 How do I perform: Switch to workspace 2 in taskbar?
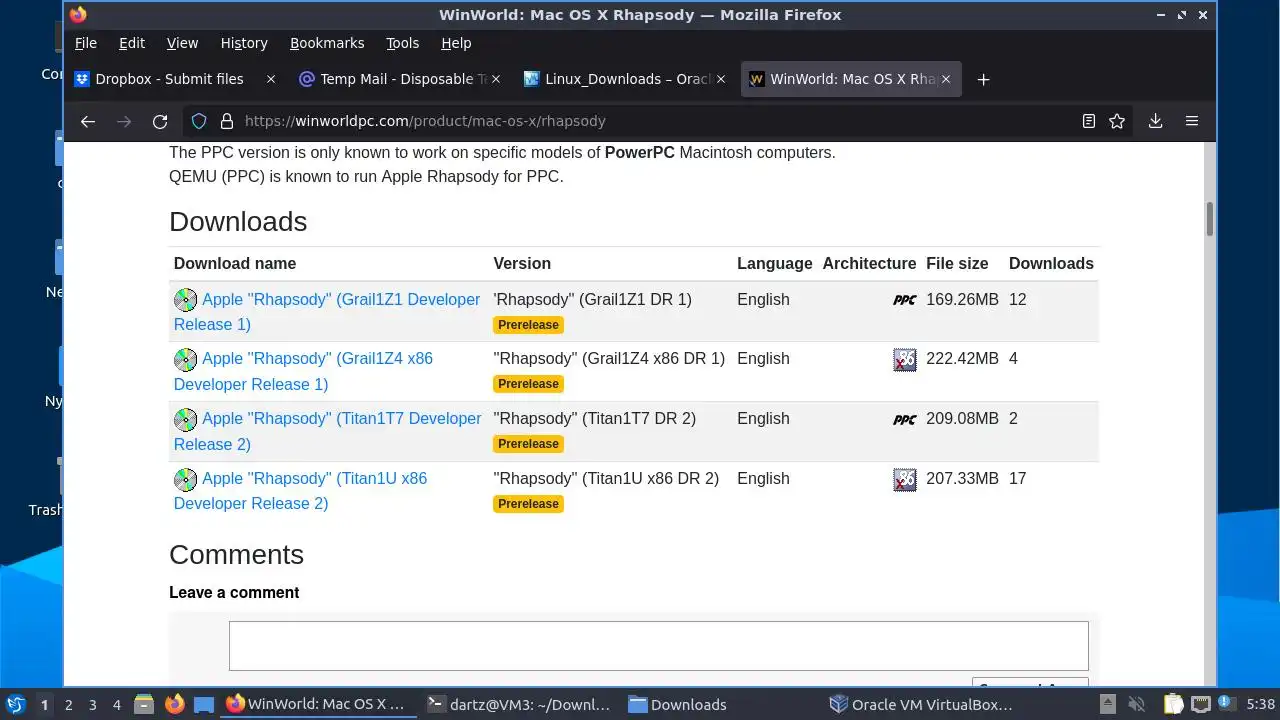click(68, 705)
